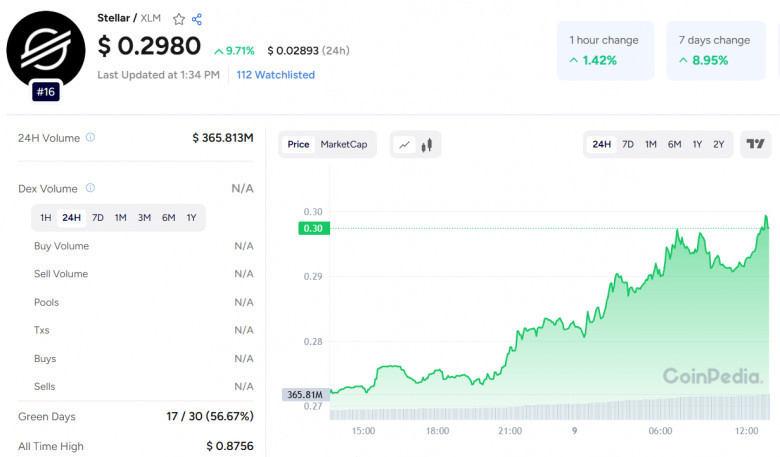The width and height of the screenshot is (780, 457).
Task: Open the 112 Watchlisted link
Action: click(x=276, y=75)
